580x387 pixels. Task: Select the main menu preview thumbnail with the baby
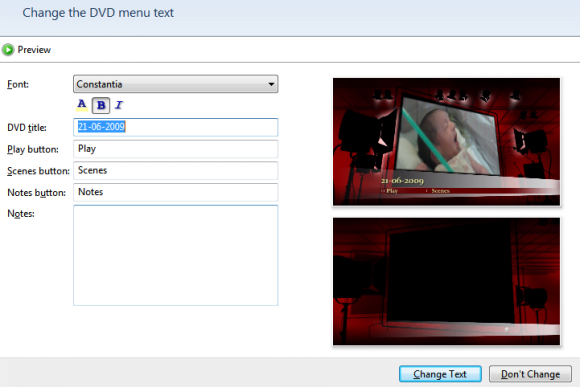446,142
